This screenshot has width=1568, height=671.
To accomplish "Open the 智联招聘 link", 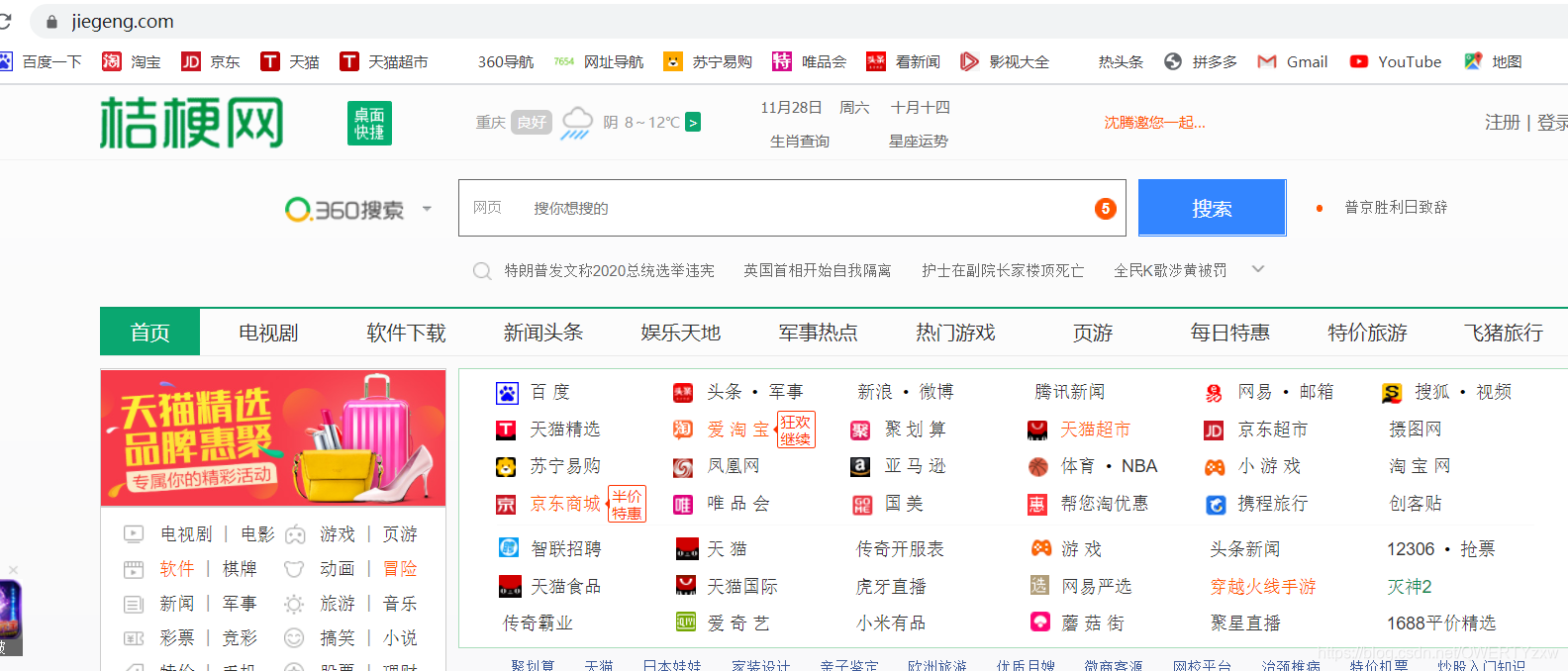I will click(x=565, y=549).
